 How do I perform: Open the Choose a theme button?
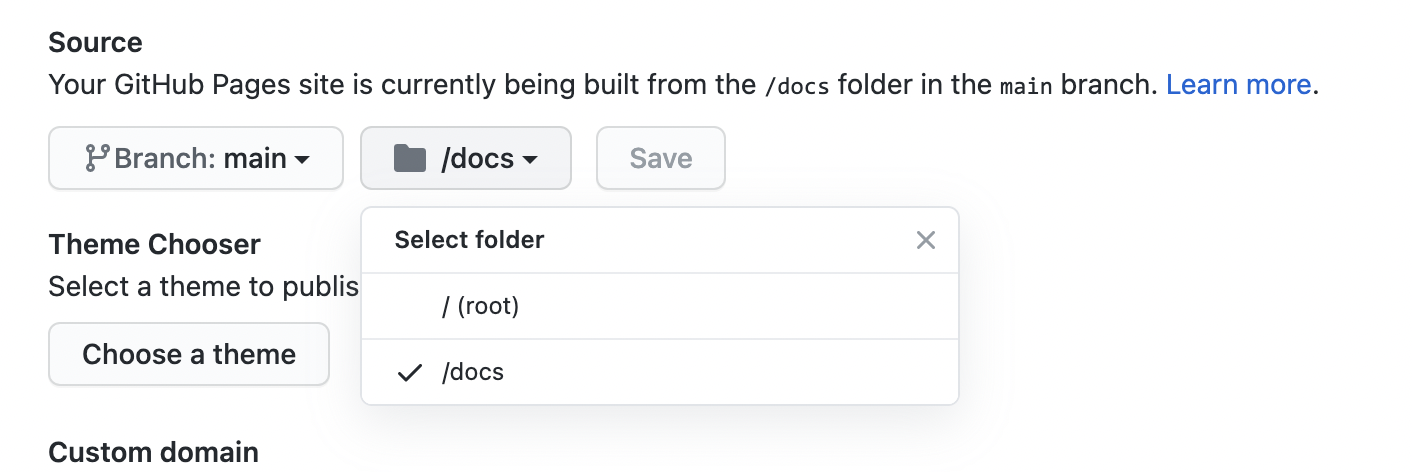(x=189, y=354)
